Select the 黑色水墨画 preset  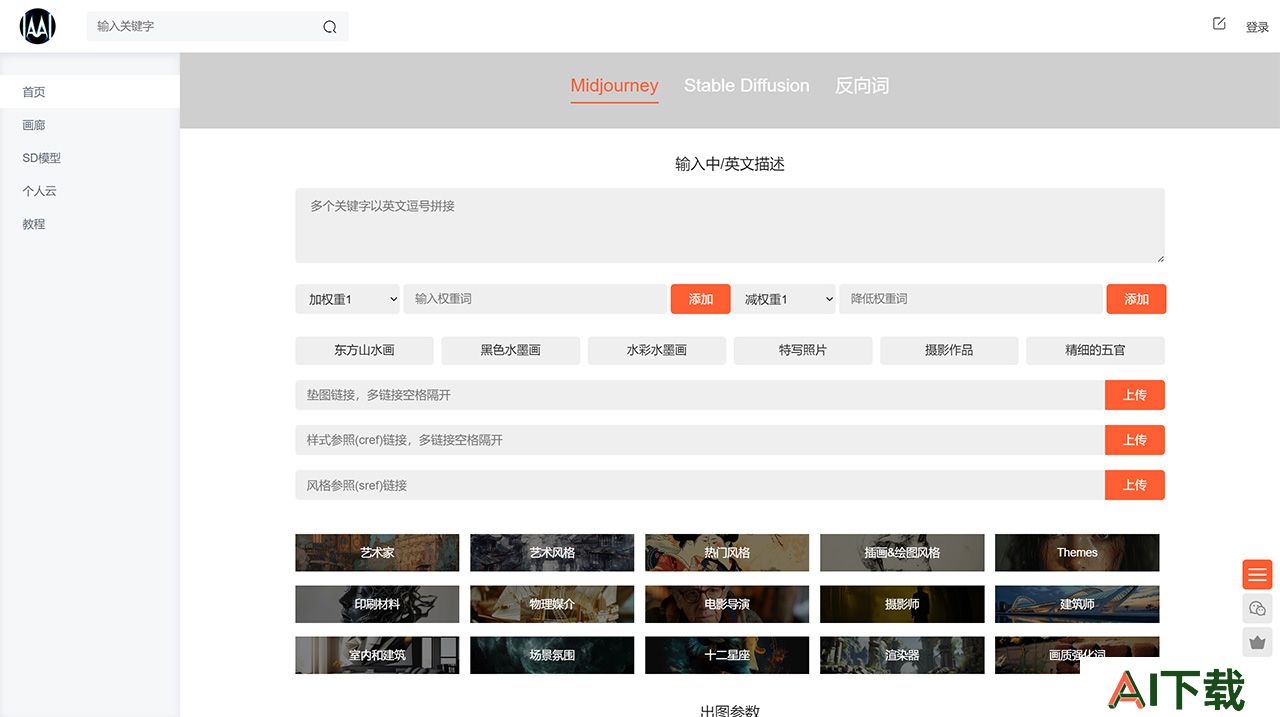(510, 350)
